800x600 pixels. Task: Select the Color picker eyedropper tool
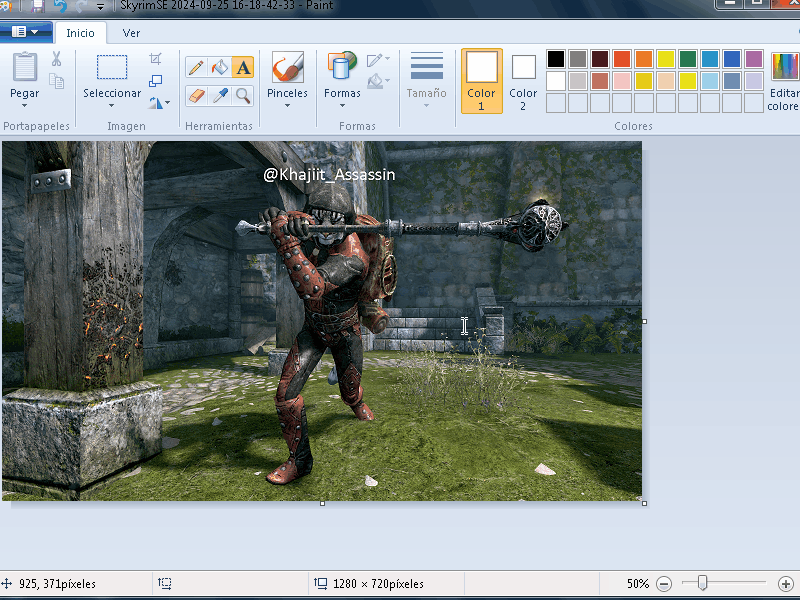(x=220, y=95)
